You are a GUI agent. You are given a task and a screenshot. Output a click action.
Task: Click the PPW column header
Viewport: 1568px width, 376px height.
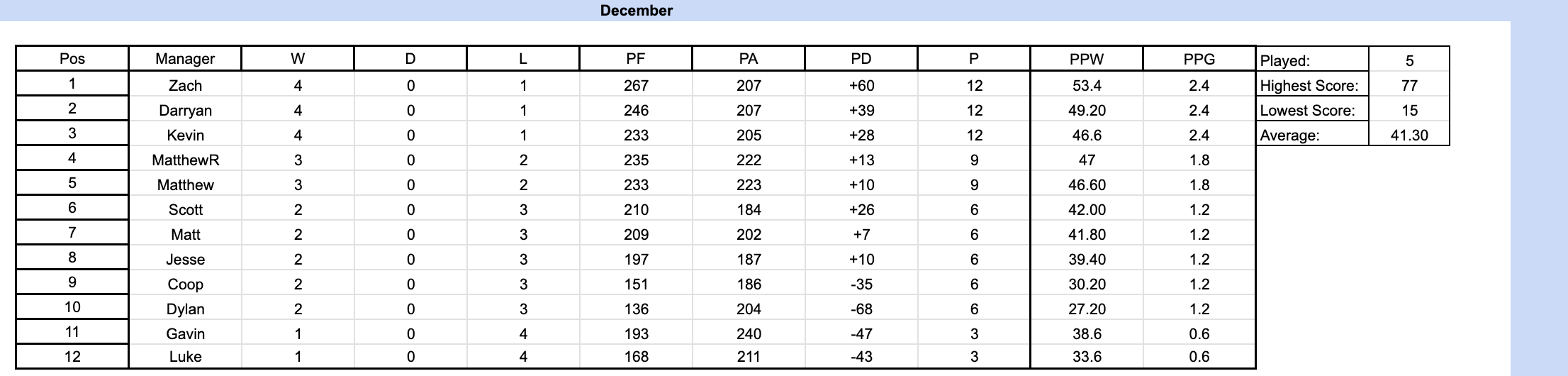coord(1086,60)
